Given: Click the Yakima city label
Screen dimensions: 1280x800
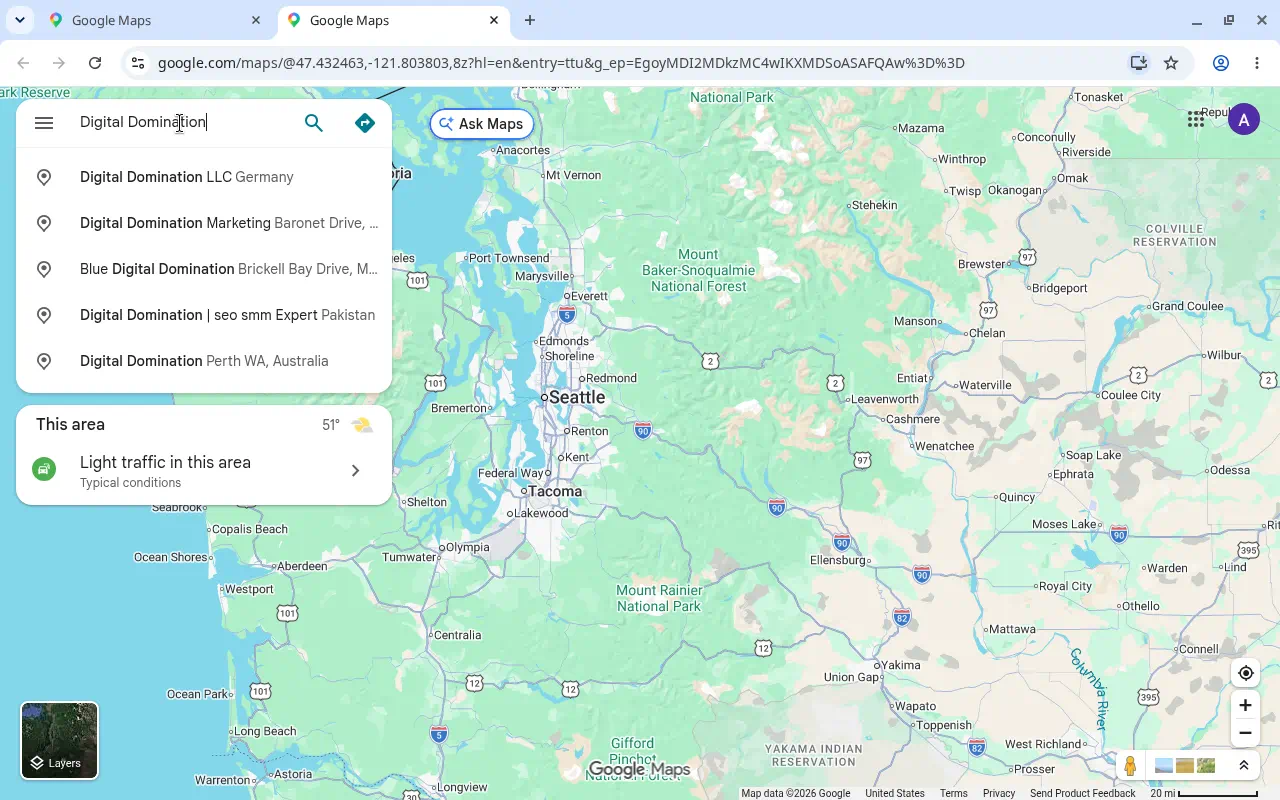Looking at the screenshot, I should pos(901,665).
